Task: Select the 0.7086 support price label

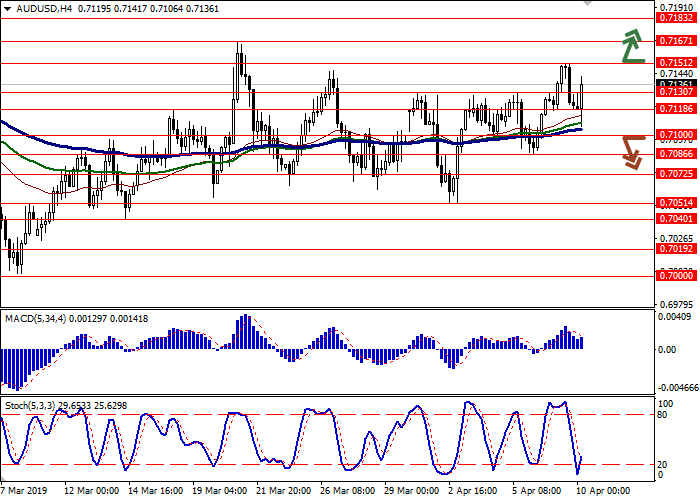Action: coord(677,154)
